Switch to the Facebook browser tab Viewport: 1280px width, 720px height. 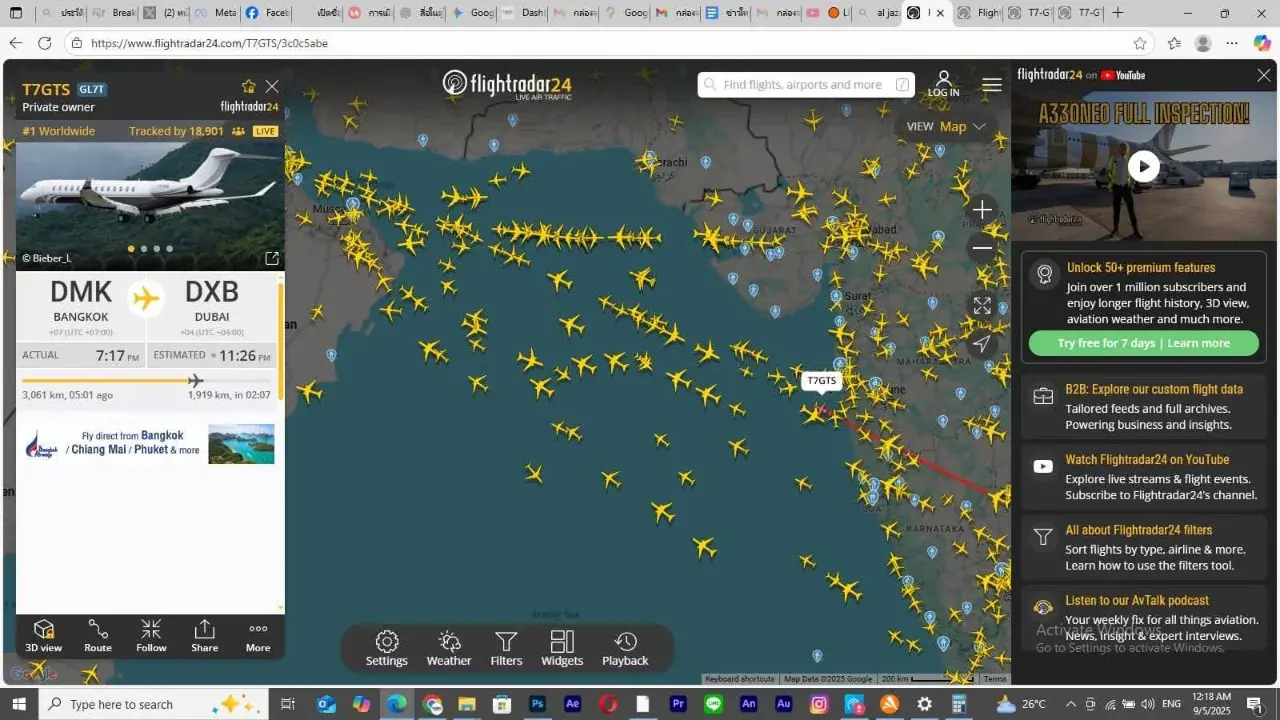tap(267, 13)
